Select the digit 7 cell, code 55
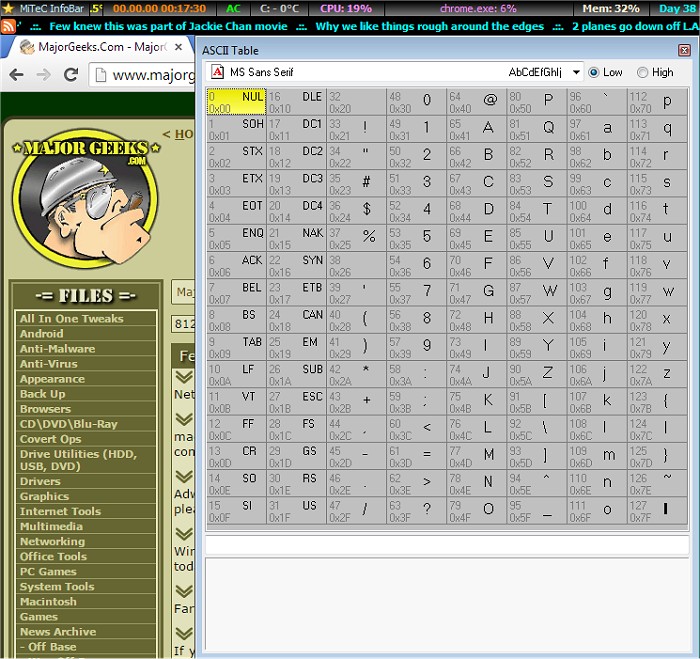 pos(416,292)
